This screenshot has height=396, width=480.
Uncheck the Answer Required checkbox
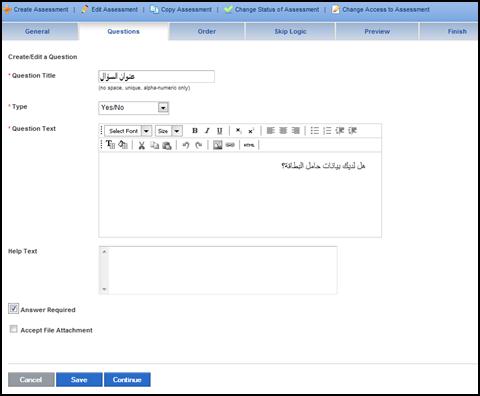13,309
